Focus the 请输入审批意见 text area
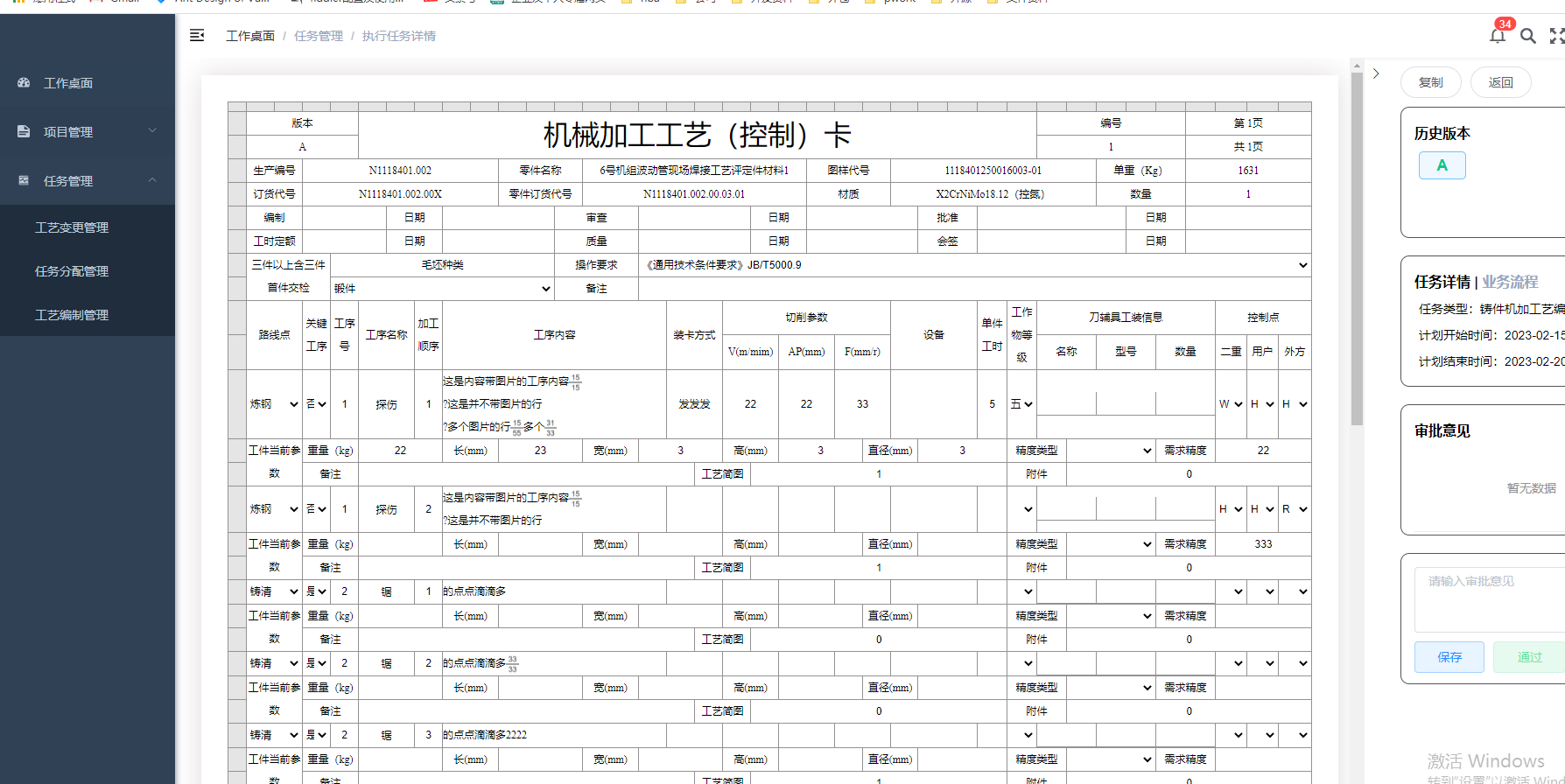The width and height of the screenshot is (1565, 784). (x=1490, y=599)
